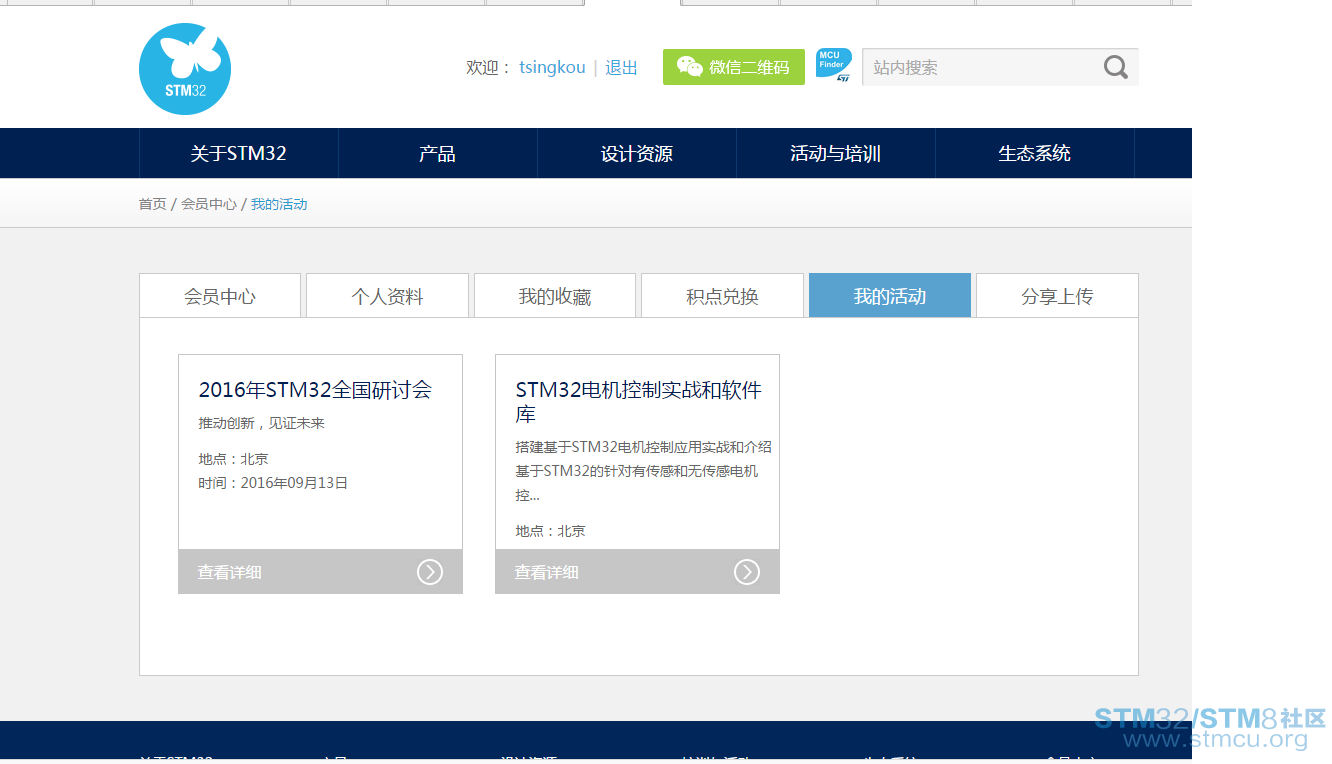The width and height of the screenshot is (1332, 764).
Task: Click the 欢迎： greeting text
Action: click(489, 67)
